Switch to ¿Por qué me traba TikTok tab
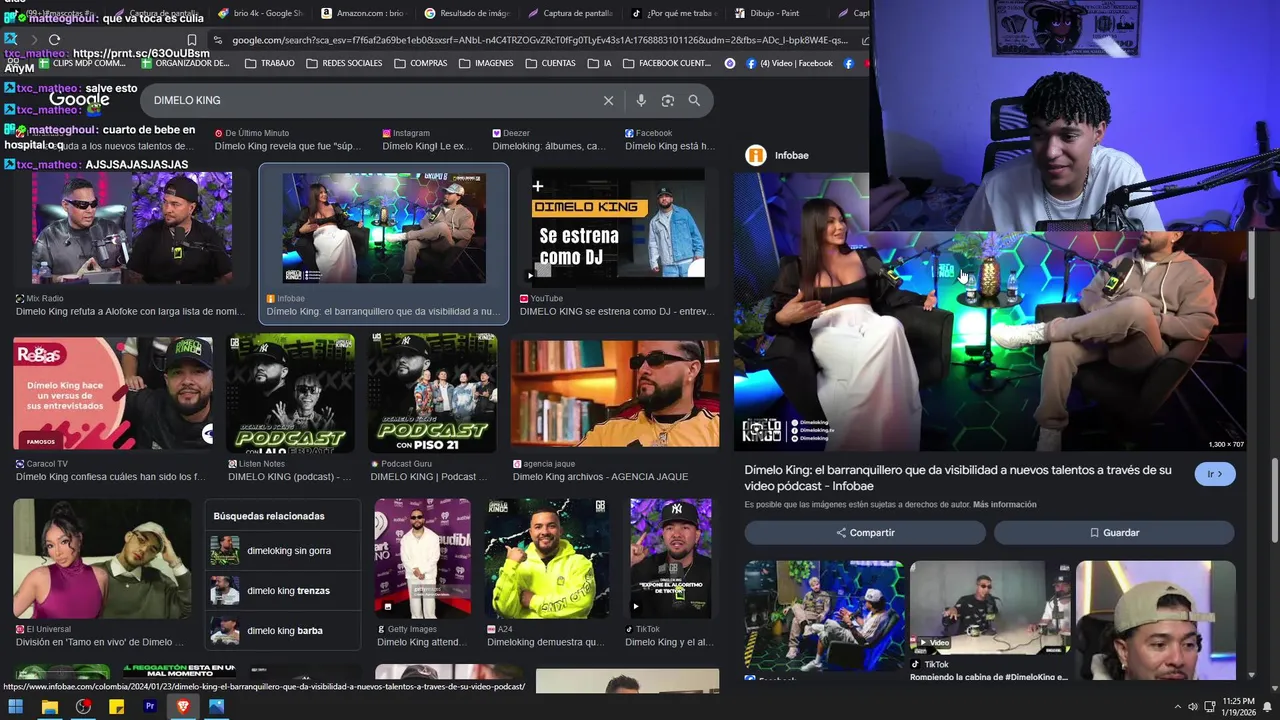Viewport: 1280px width, 720px height. tap(675, 13)
